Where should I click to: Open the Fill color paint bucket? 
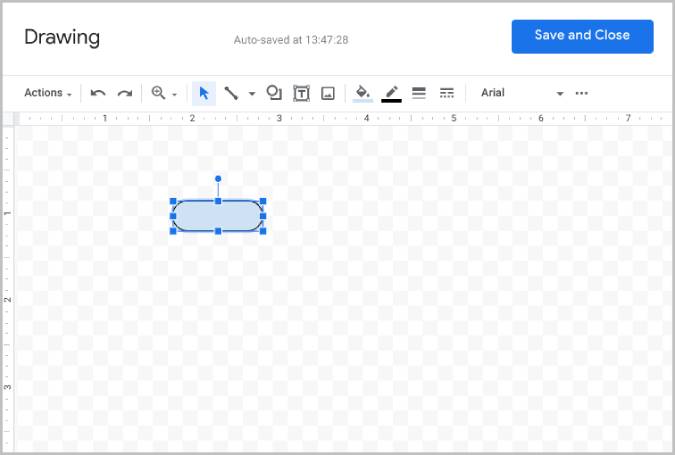363,93
